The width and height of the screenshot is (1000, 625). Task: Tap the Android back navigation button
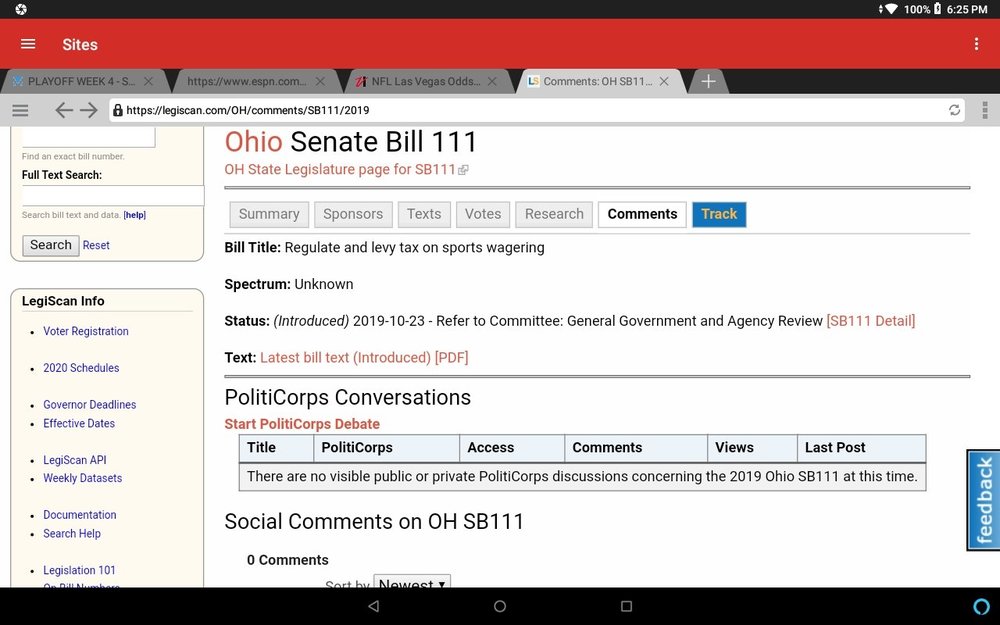tap(374, 606)
